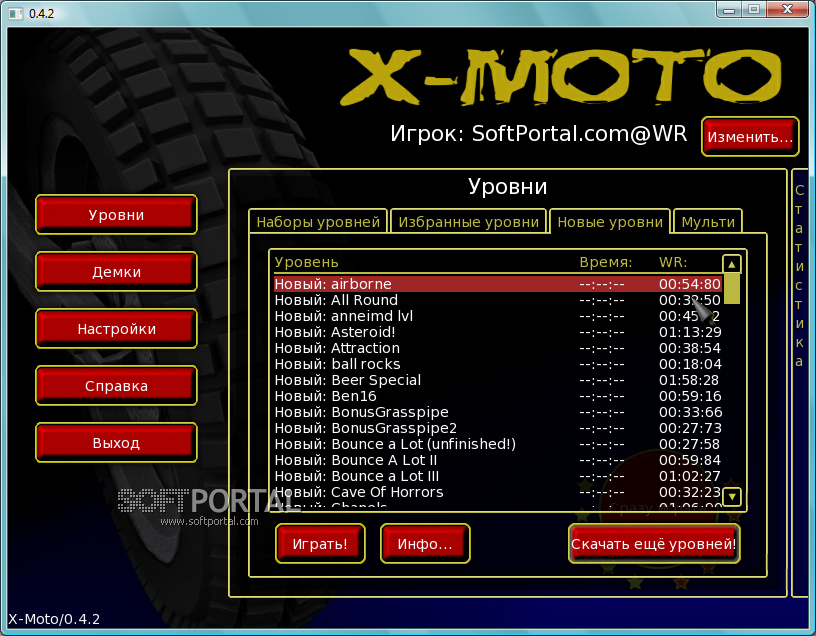
Task: Click WR time 01:58:28
Action: 689,380
